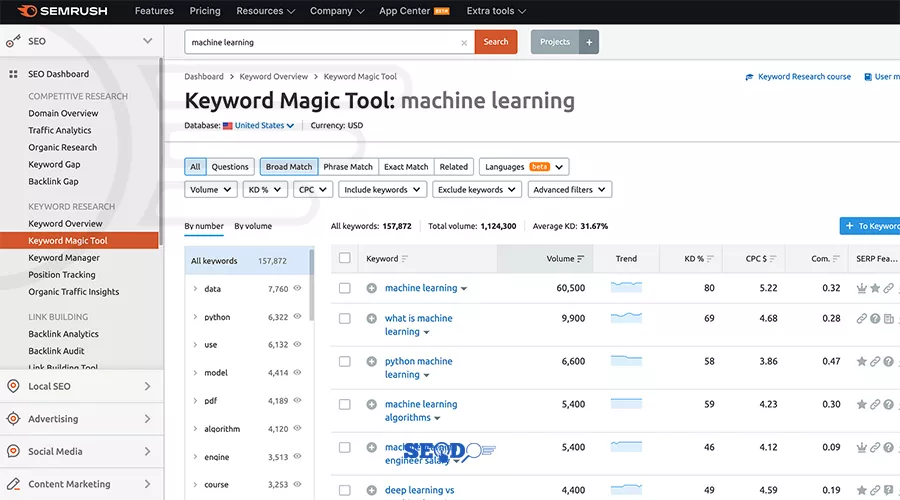Screen dimensions: 900x500
Task: Check the 'machine learning' row checkbox
Action: coord(344,288)
